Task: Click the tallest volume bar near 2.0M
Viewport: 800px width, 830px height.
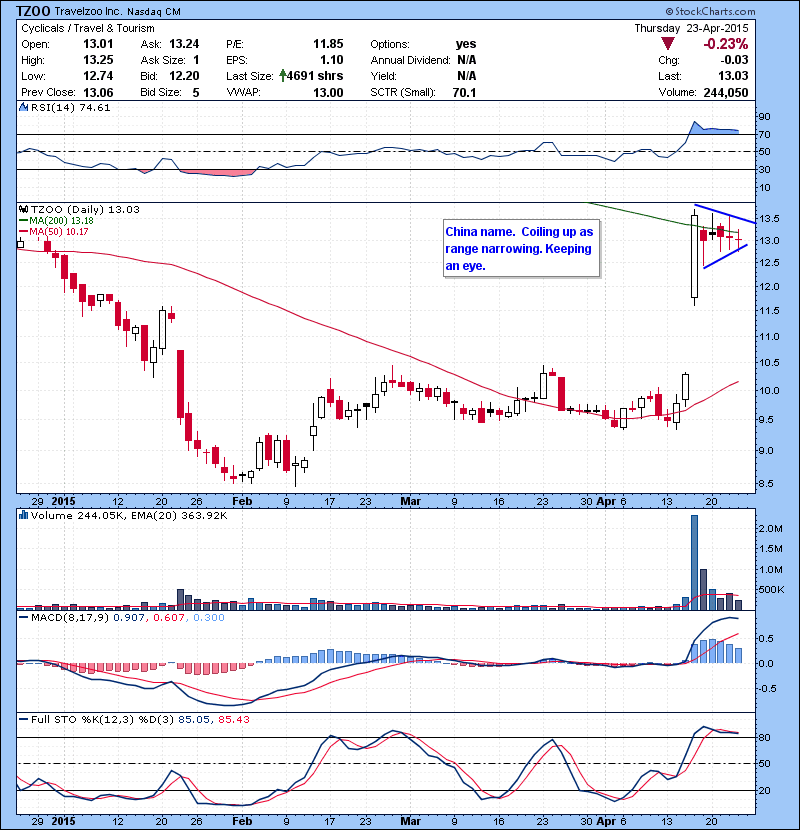Action: coord(694,563)
